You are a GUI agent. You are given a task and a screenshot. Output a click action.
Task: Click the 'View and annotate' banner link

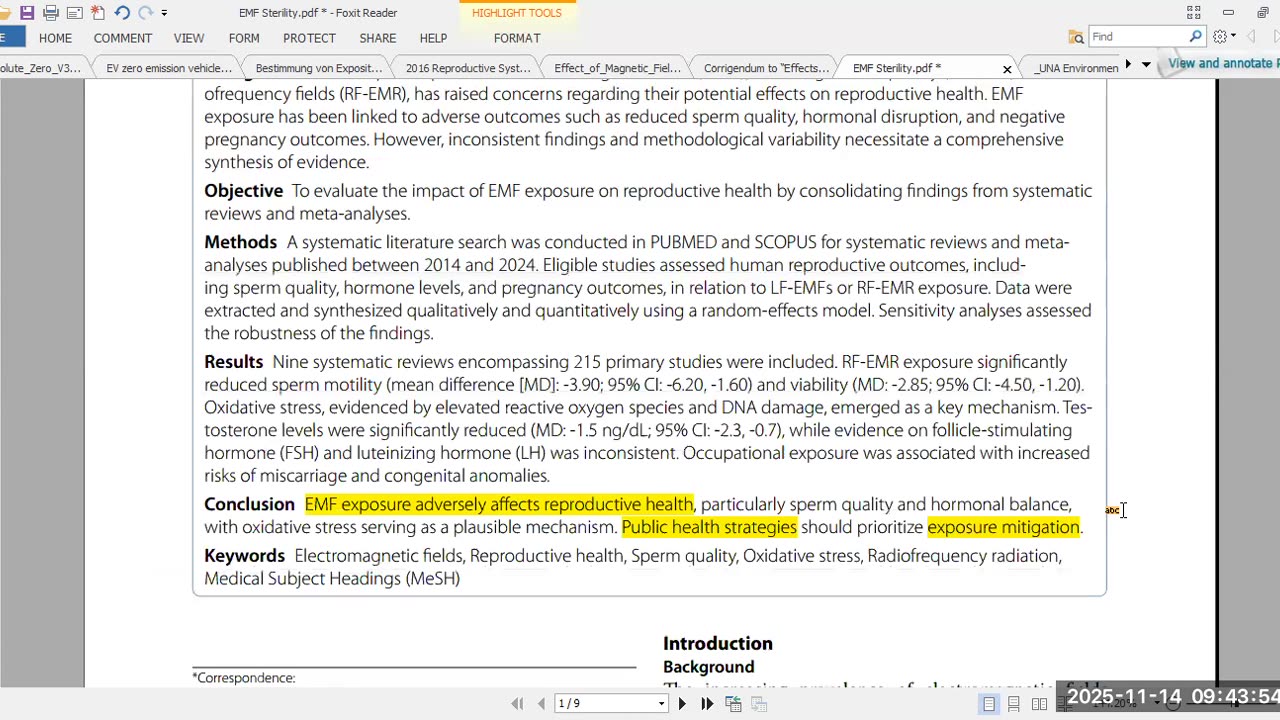pos(1224,63)
